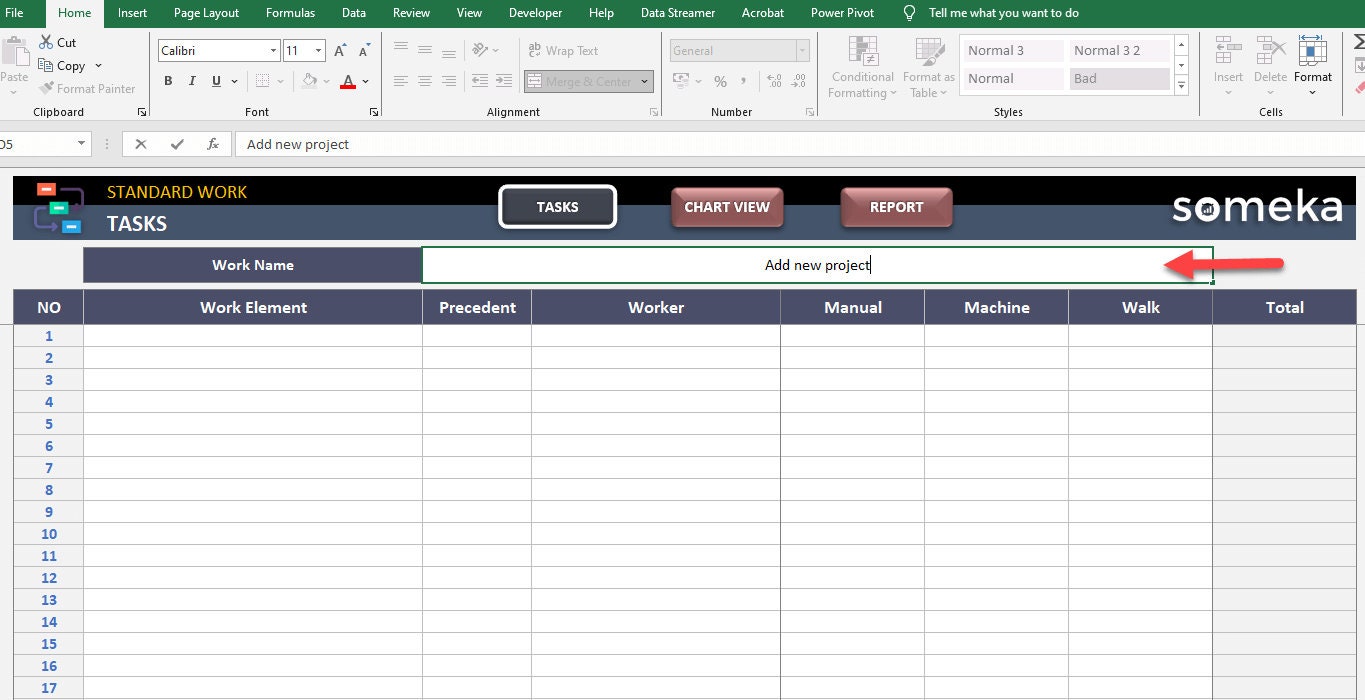Click the Orientation text angle icon
The width and height of the screenshot is (1365, 700).
(481, 49)
